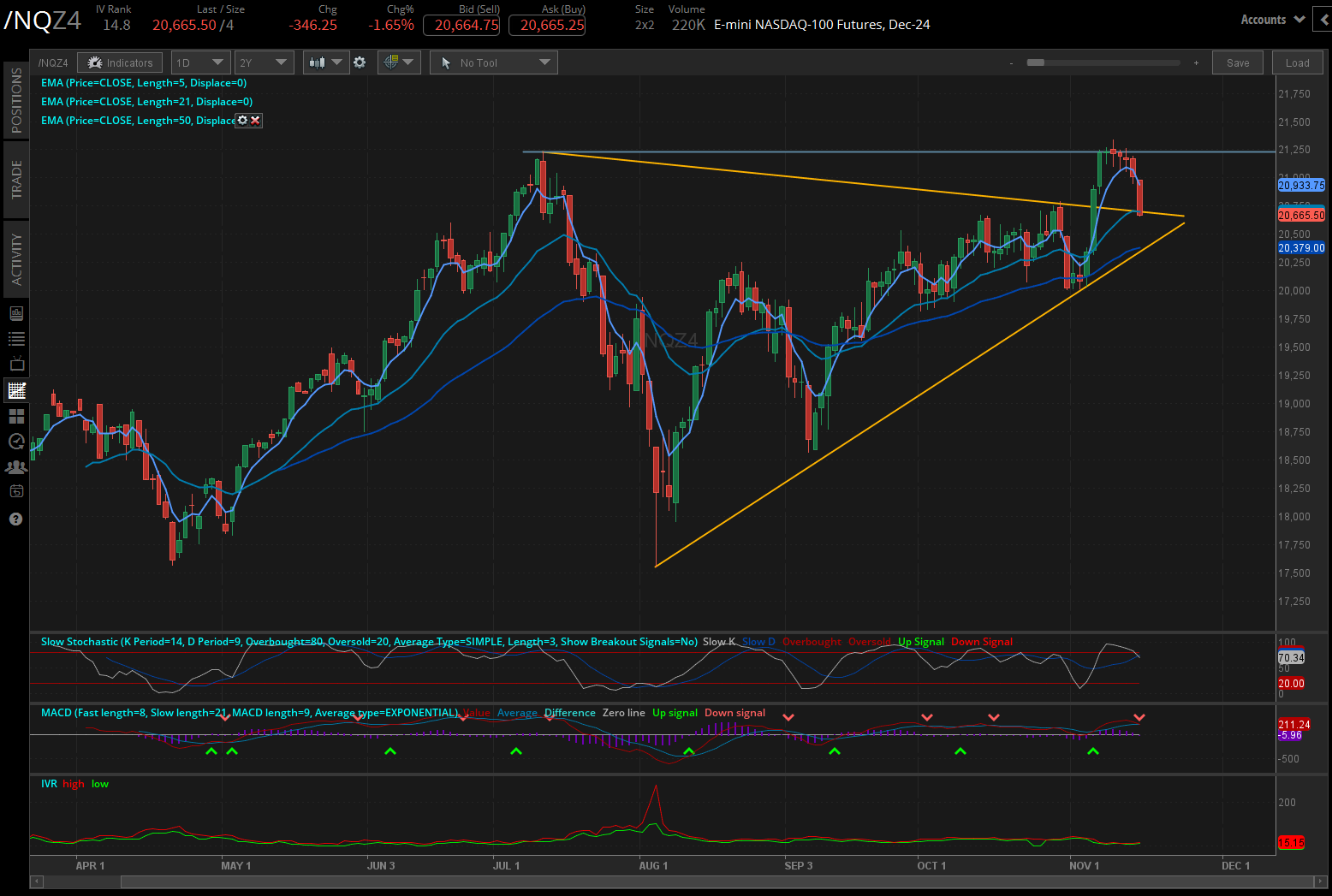
Task: Toggle the Overbought label in Slow Stochastic
Action: tap(812, 641)
